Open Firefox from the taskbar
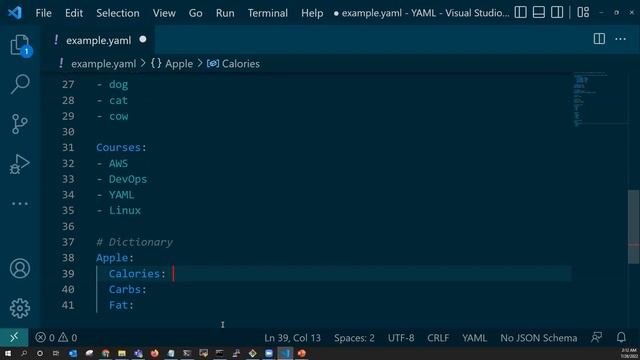The width and height of the screenshot is (640, 360). (154, 353)
